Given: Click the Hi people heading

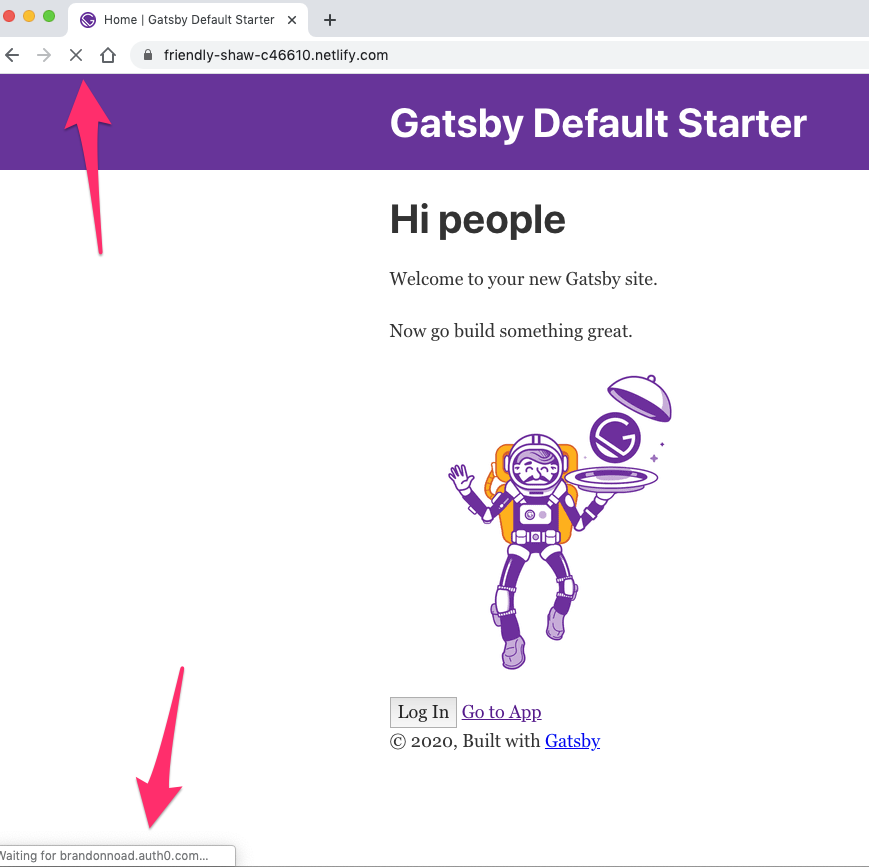Looking at the screenshot, I should point(477,220).
